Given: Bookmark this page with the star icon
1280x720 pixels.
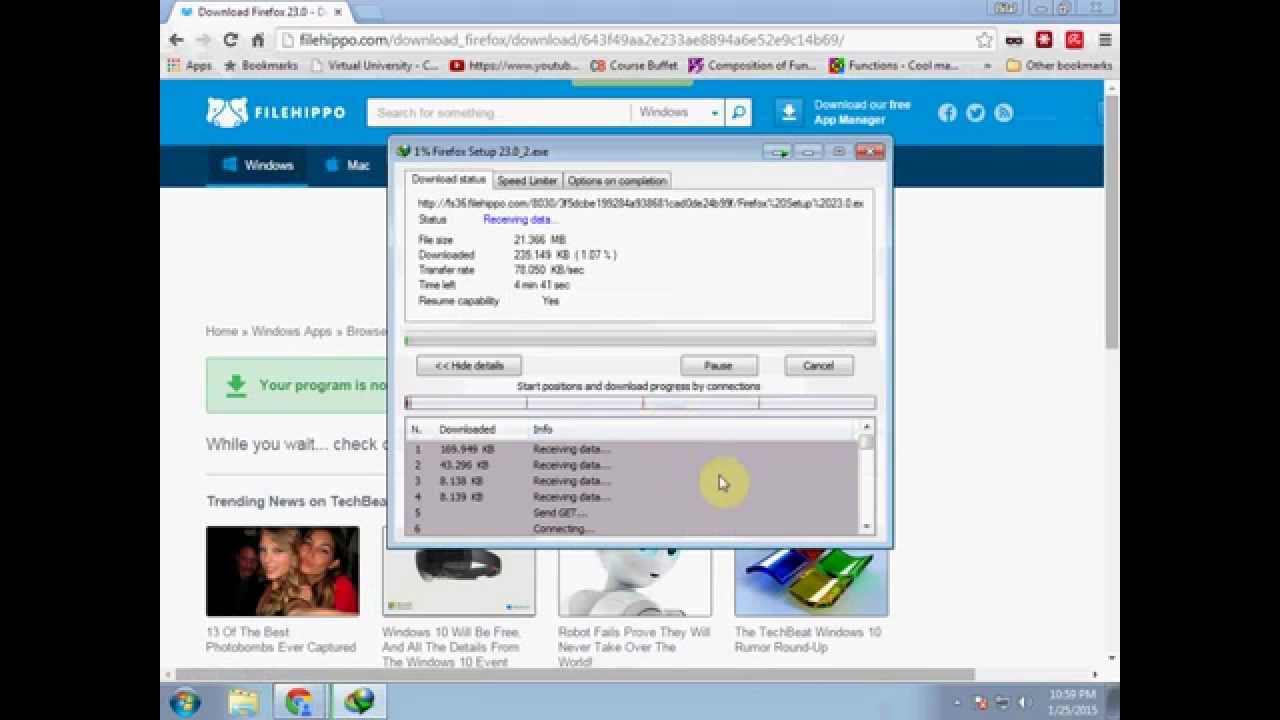Looking at the screenshot, I should pyautogui.click(x=984, y=40).
